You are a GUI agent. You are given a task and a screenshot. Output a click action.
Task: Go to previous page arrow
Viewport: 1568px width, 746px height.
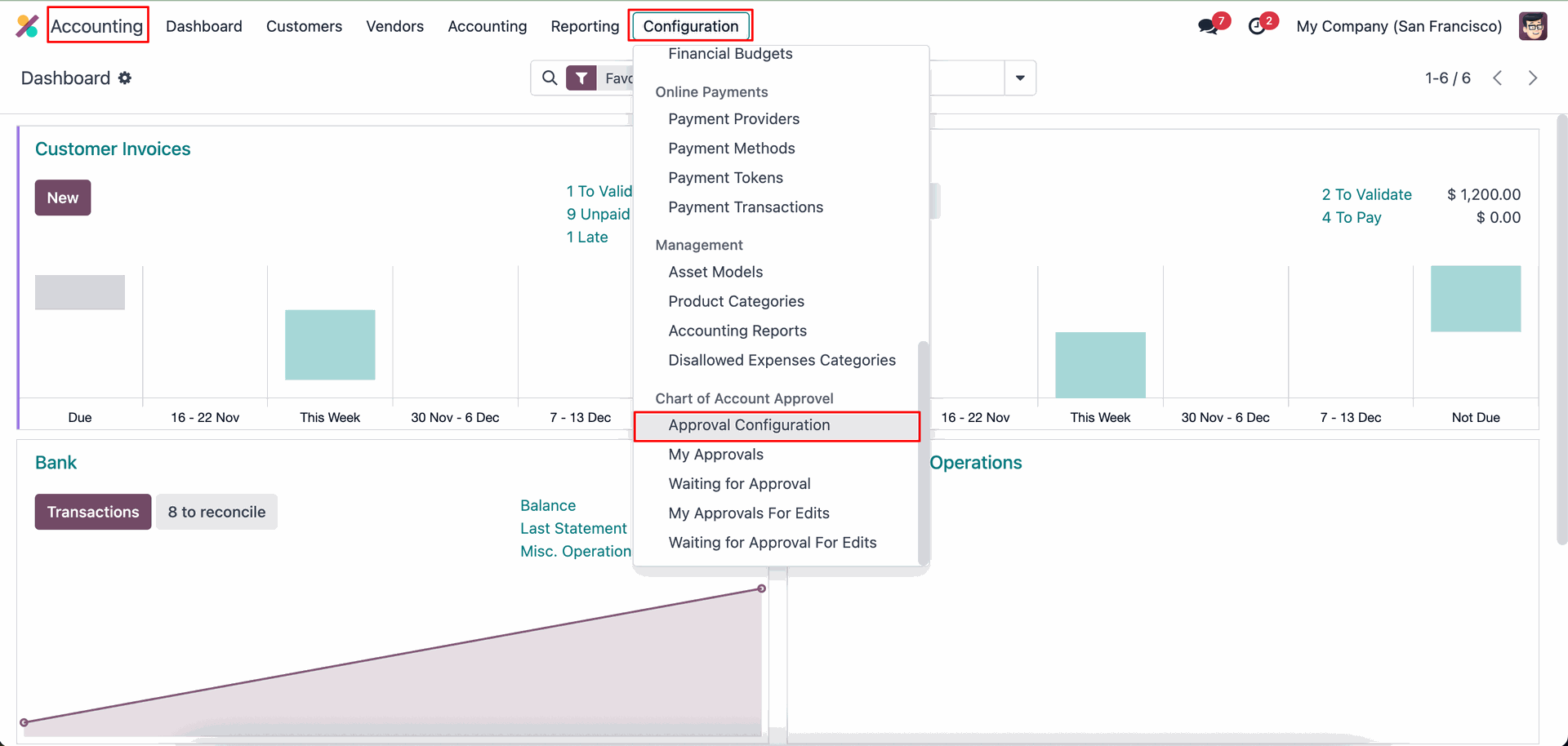1497,78
